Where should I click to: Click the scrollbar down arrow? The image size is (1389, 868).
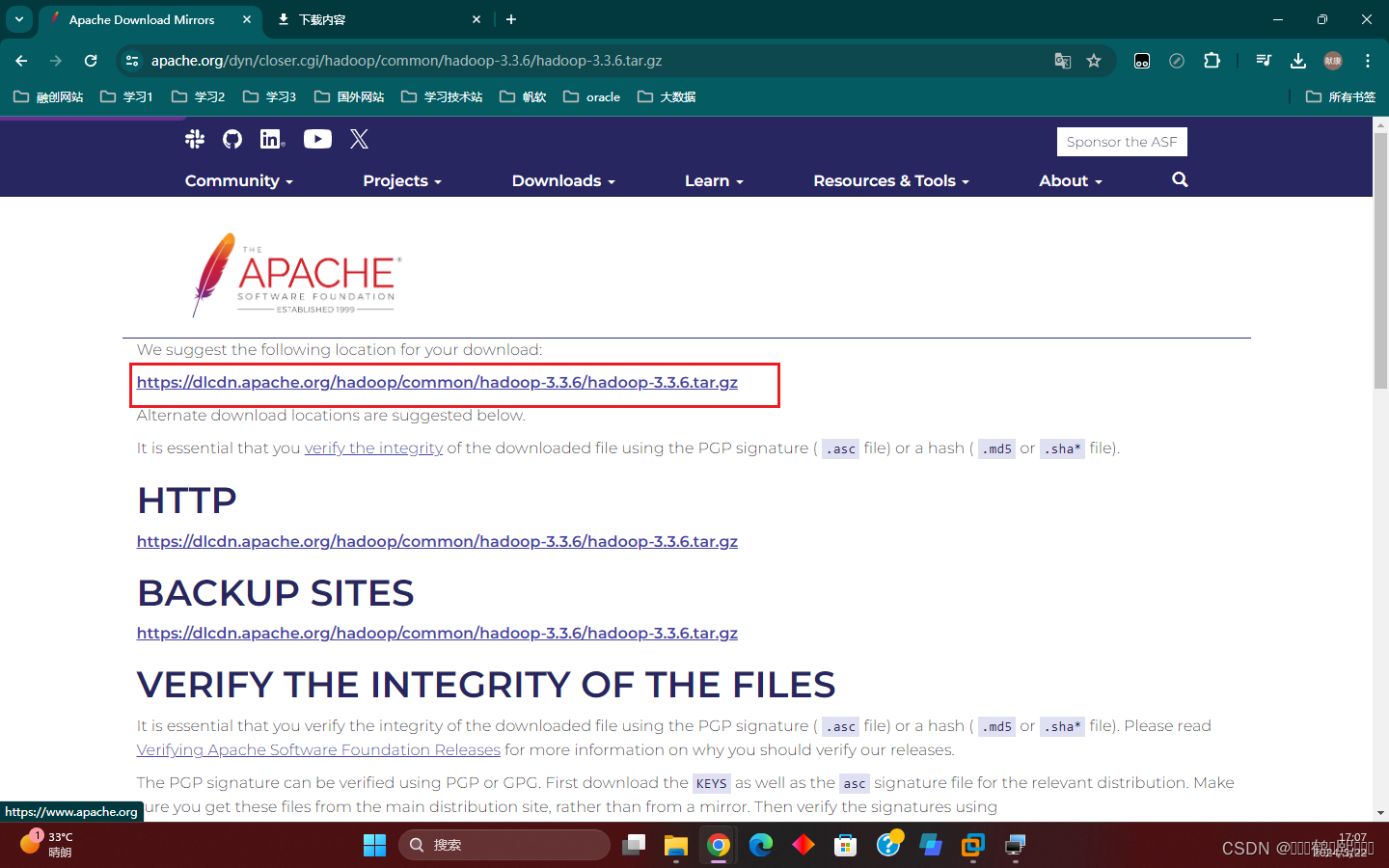tap(1380, 813)
